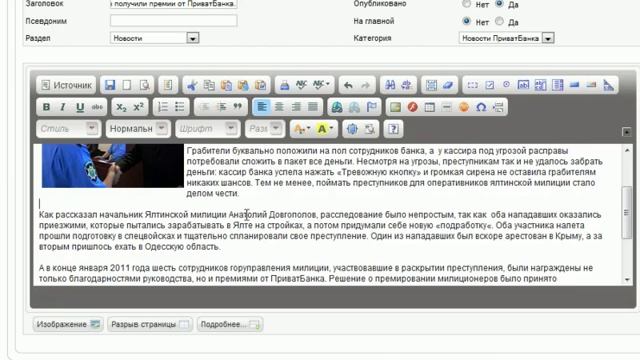Screen dimensions: 640x360
Task: Click the Preview icon
Action: 144,85
